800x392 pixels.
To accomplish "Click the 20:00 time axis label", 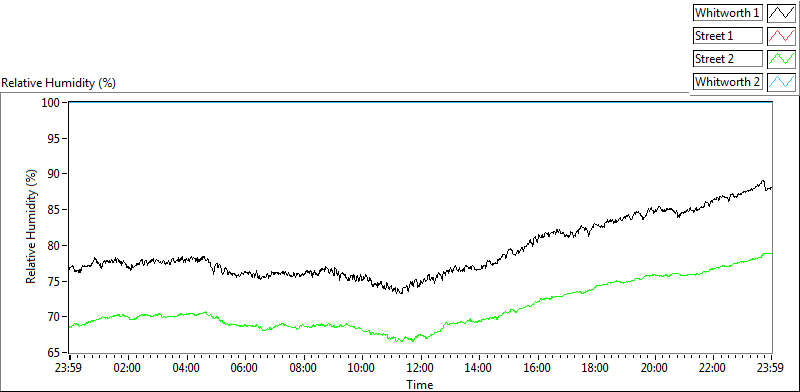I will coord(655,368).
